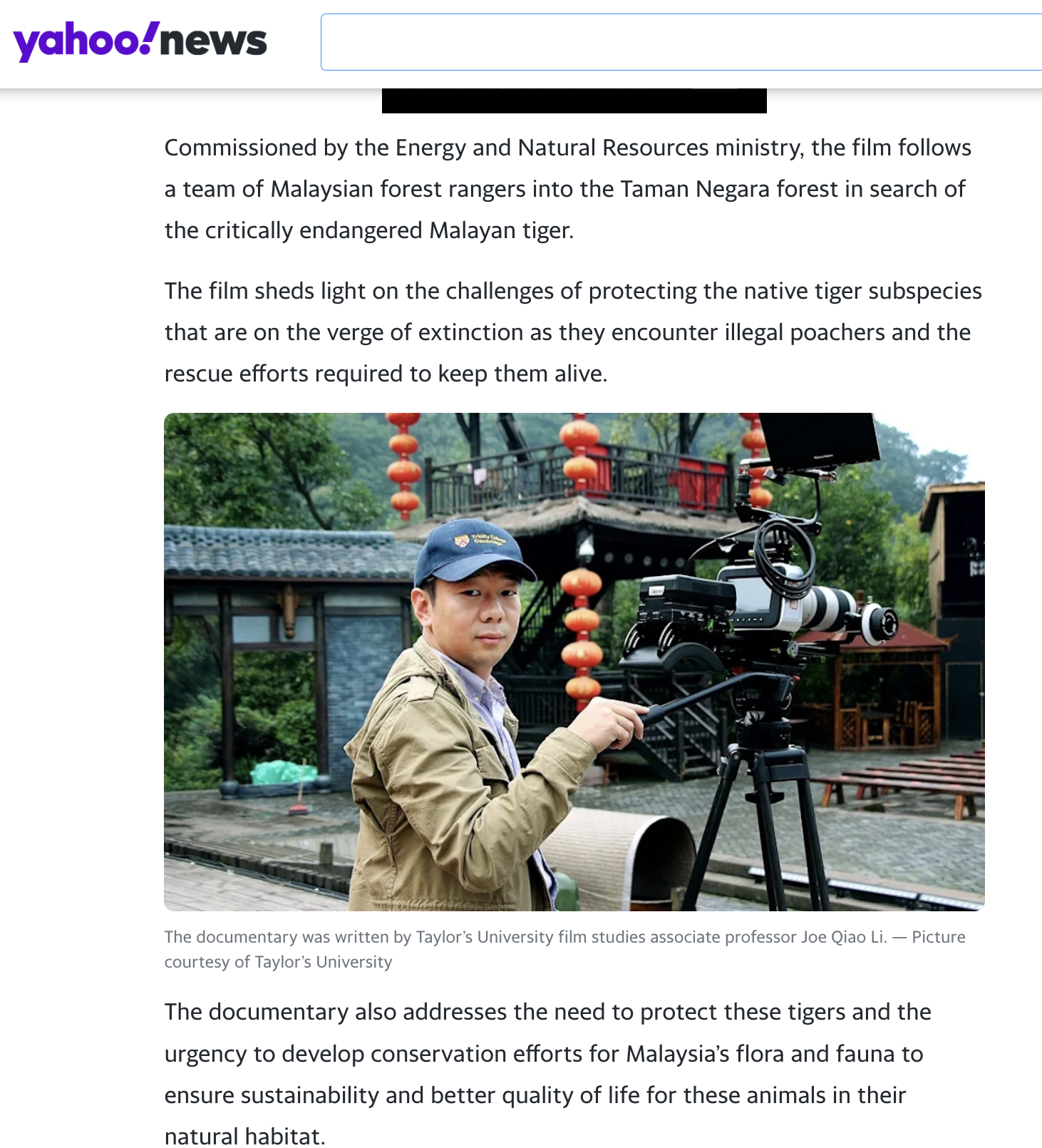Image resolution: width=1042 pixels, height=1148 pixels.
Task: Click the Yahoo logo in the header
Action: pyautogui.click(x=83, y=41)
